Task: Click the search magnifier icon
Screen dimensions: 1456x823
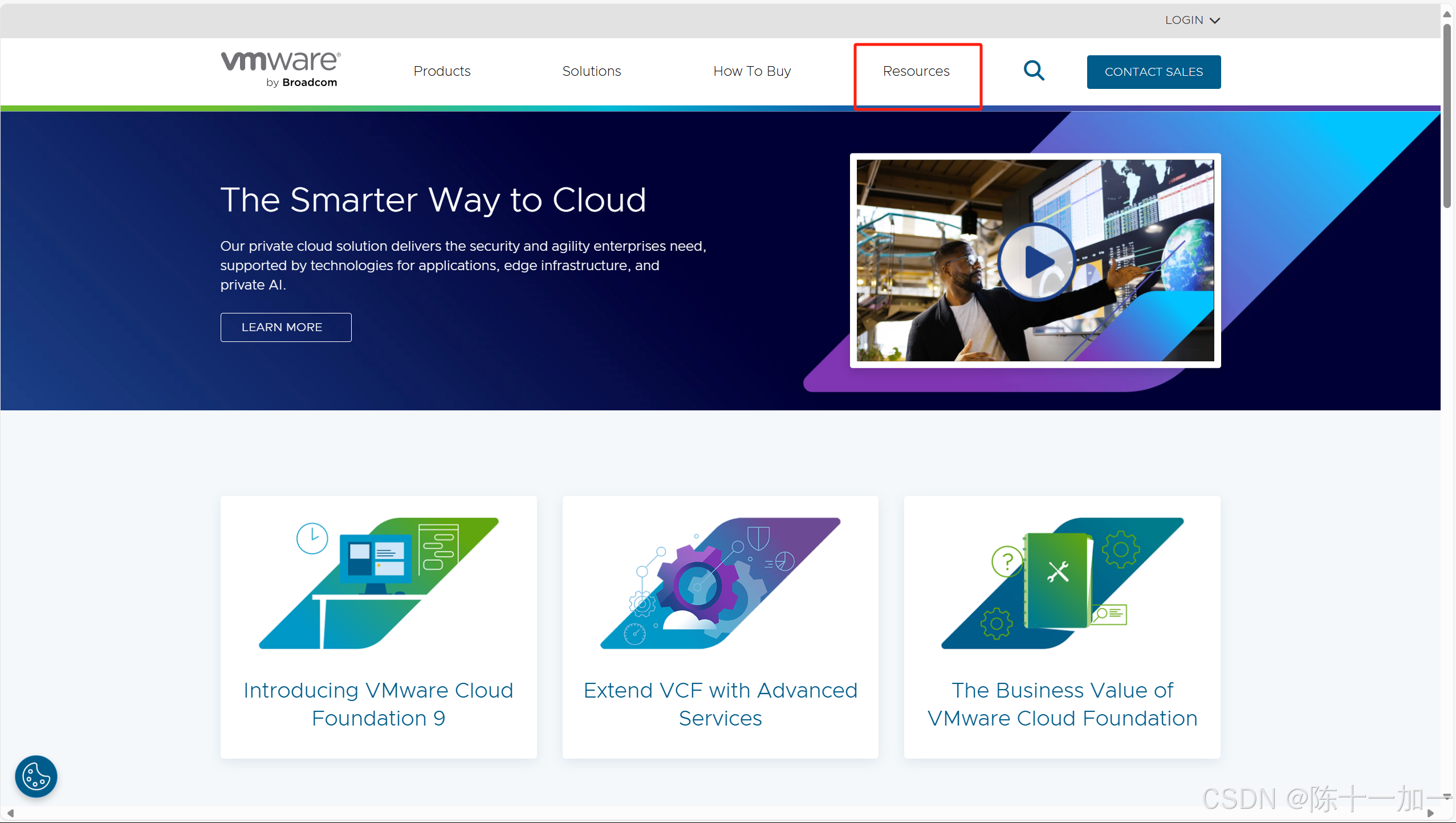Action: pyautogui.click(x=1034, y=71)
